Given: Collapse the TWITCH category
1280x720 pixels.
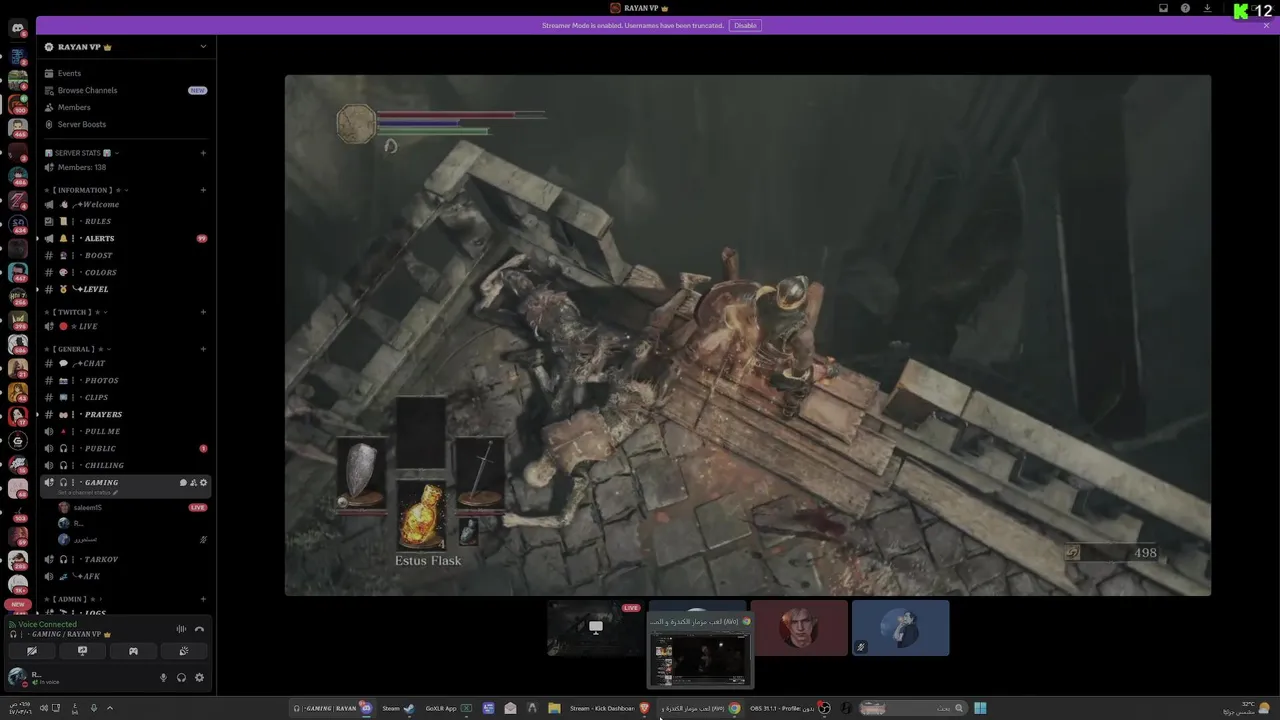Looking at the screenshot, I should pos(75,312).
